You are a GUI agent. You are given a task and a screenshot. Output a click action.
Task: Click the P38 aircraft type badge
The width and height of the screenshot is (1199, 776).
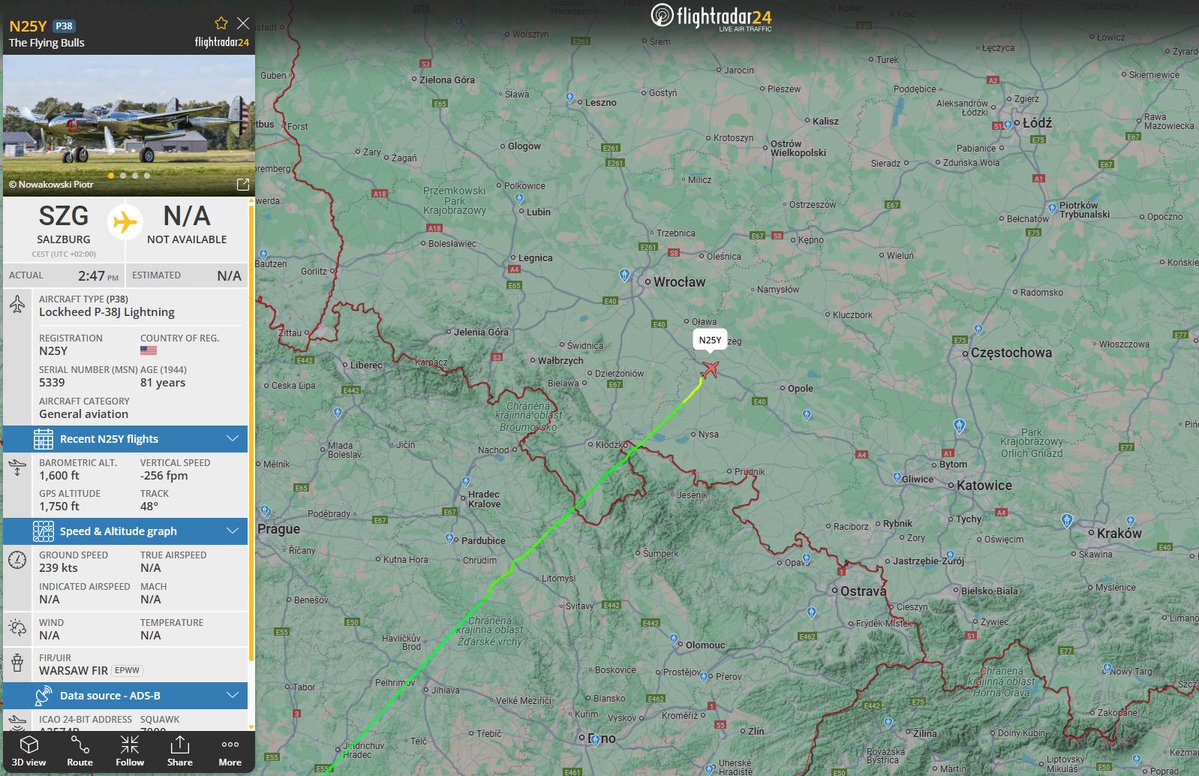click(64, 26)
